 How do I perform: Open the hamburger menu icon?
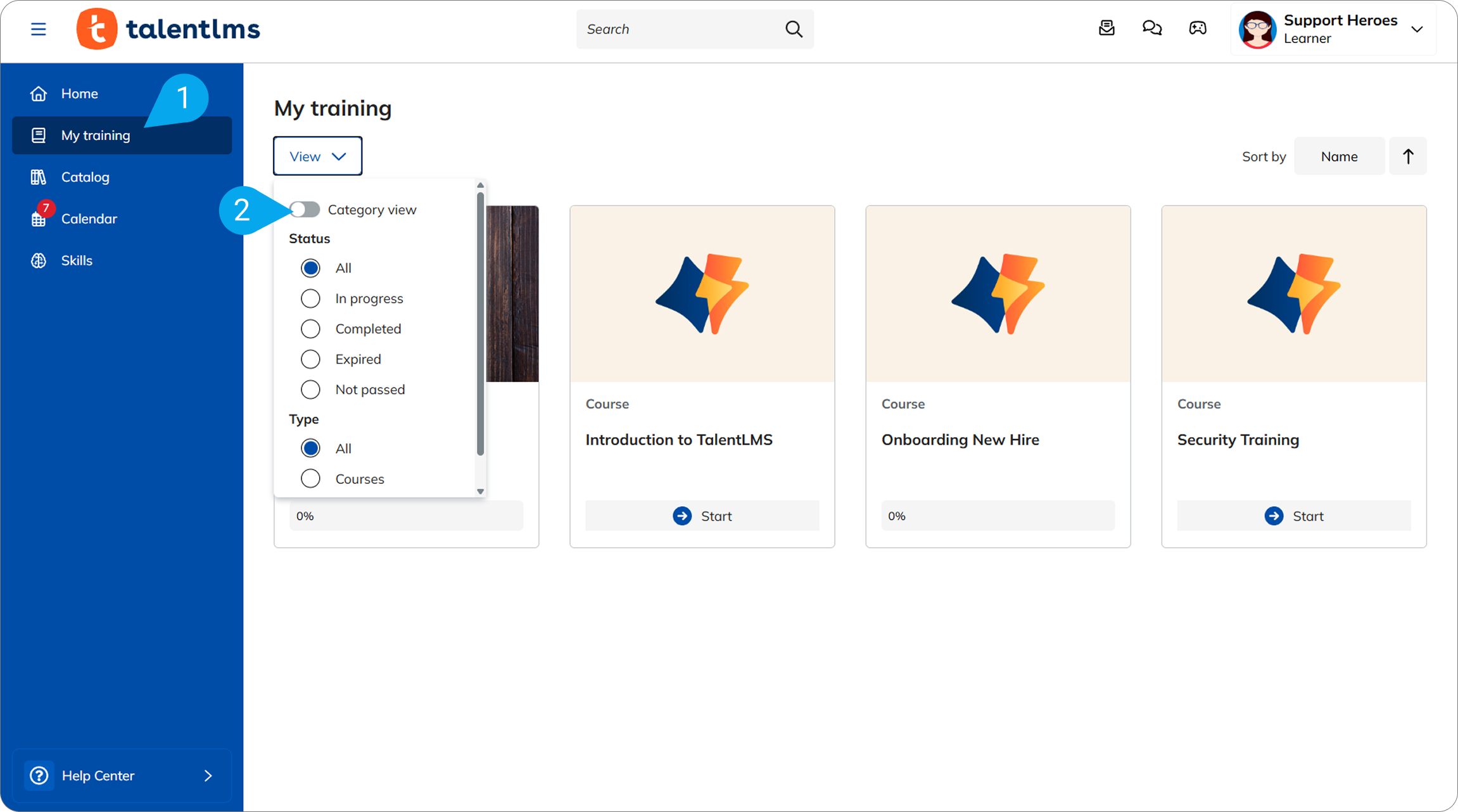(x=38, y=29)
